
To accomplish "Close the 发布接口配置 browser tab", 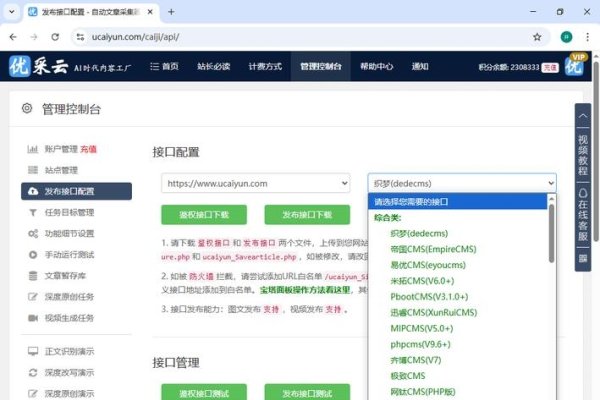I will [x=150, y=12].
